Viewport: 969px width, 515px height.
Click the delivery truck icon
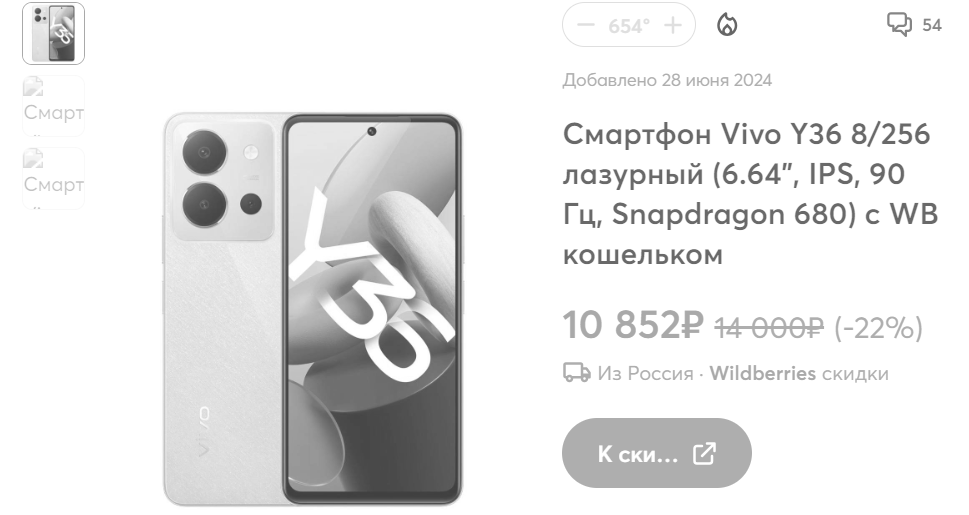click(x=576, y=372)
